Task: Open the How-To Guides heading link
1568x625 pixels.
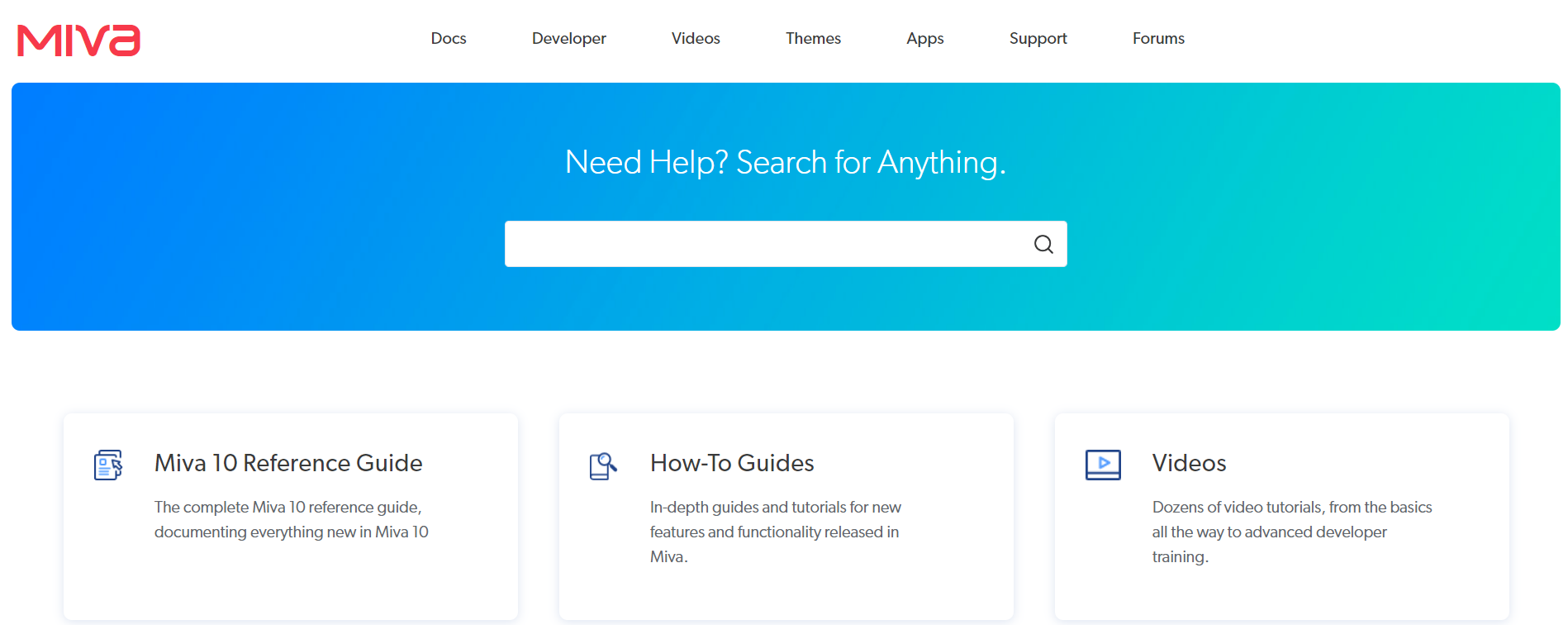Action: coord(732,463)
